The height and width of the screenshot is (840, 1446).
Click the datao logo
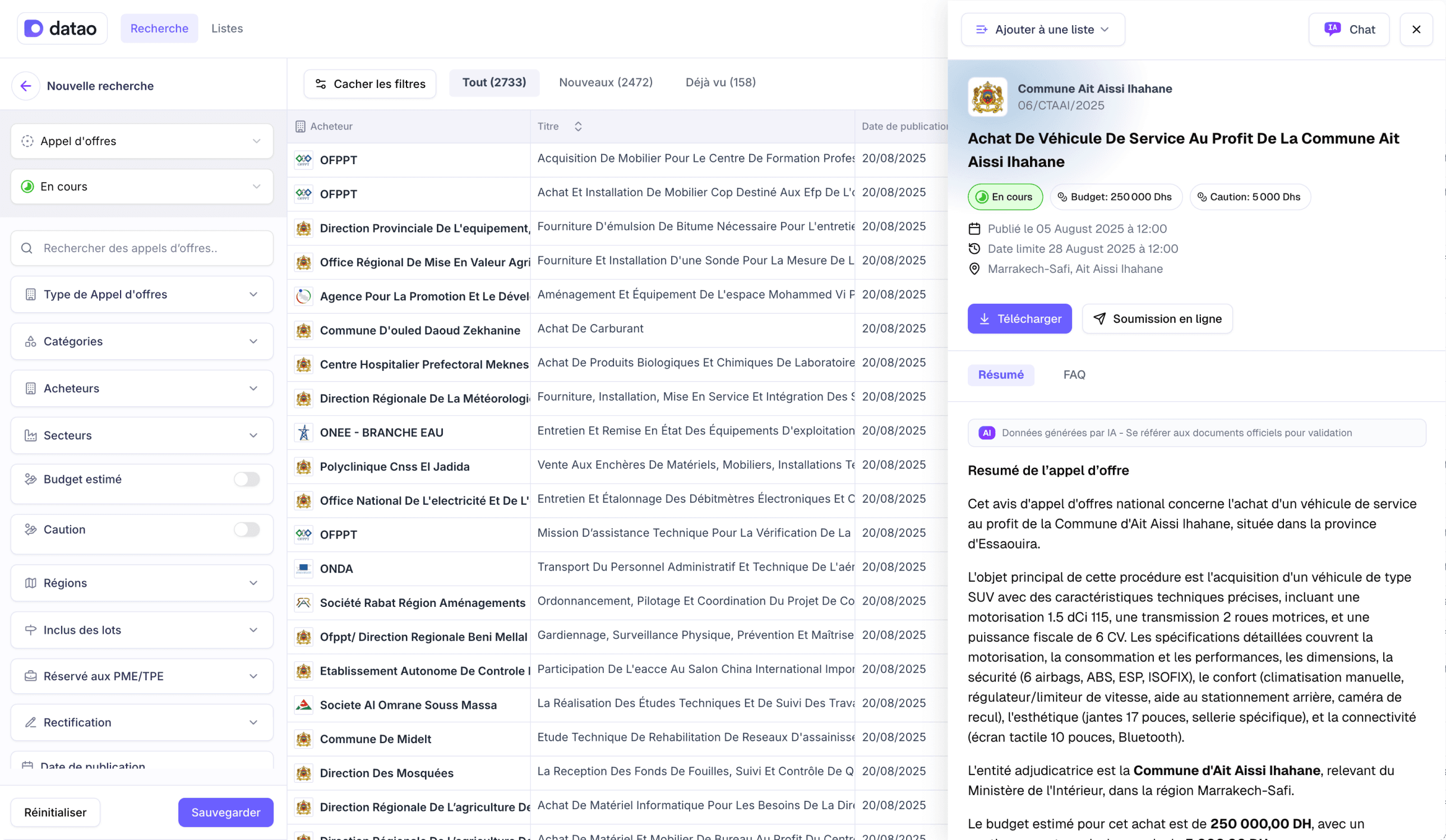pyautogui.click(x=62, y=28)
